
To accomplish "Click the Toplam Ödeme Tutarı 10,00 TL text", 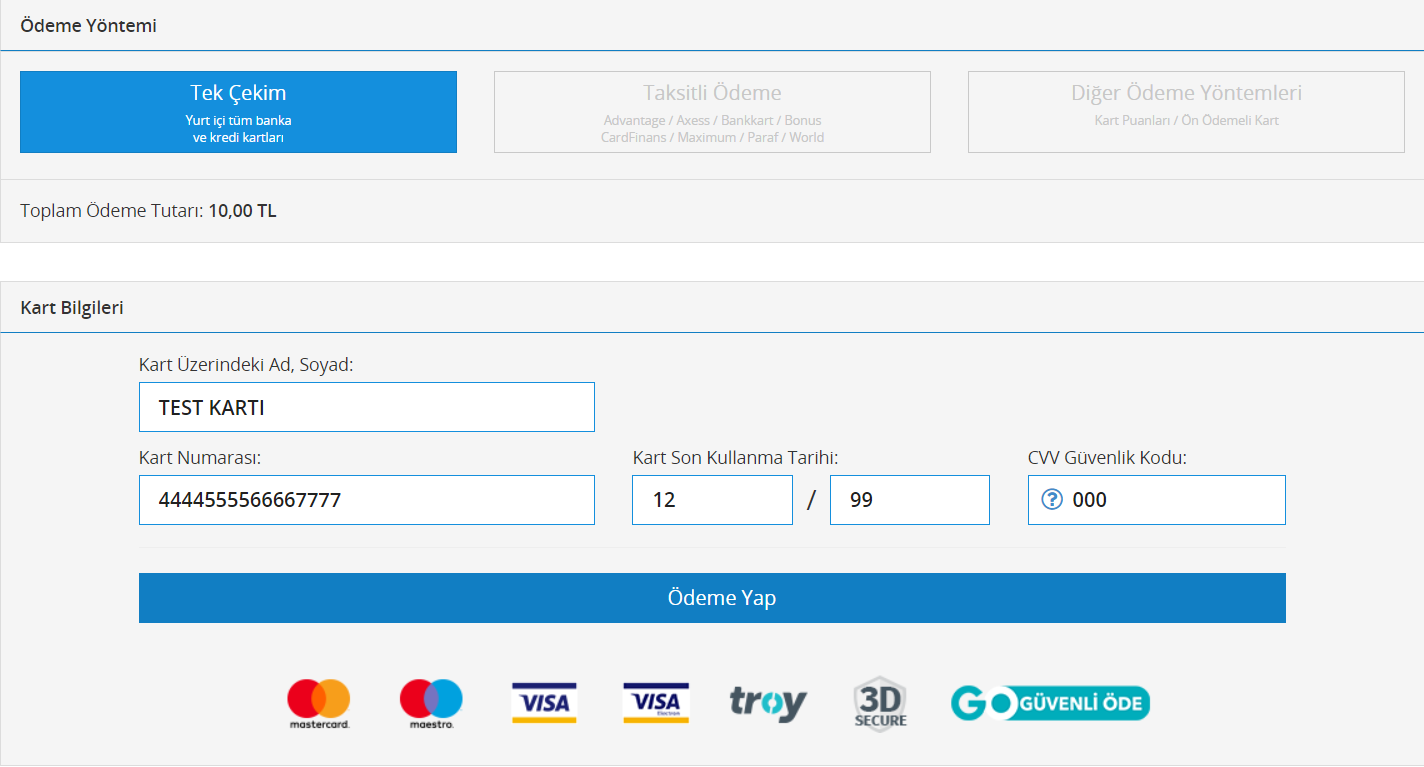I will click(x=148, y=211).
